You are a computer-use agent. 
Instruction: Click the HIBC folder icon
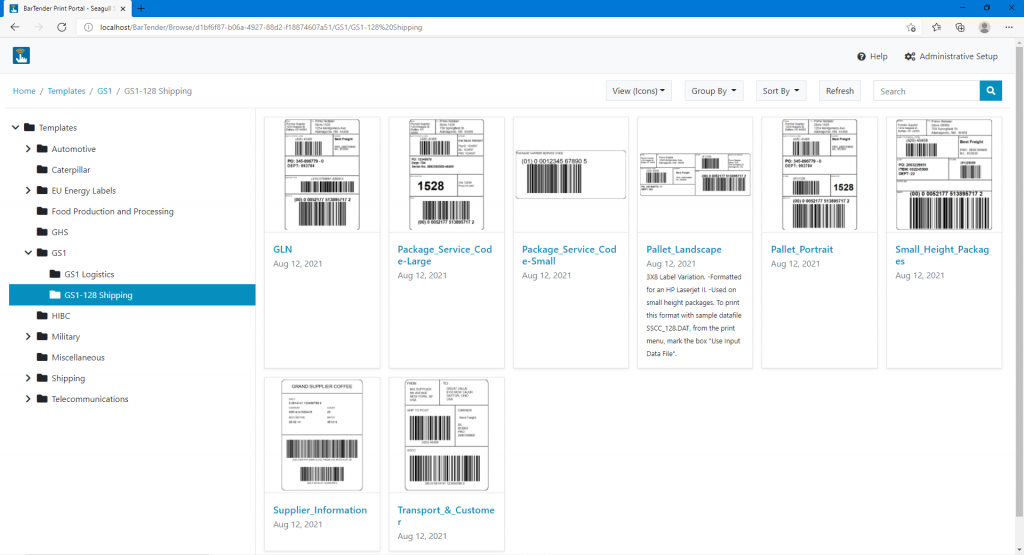(42, 315)
